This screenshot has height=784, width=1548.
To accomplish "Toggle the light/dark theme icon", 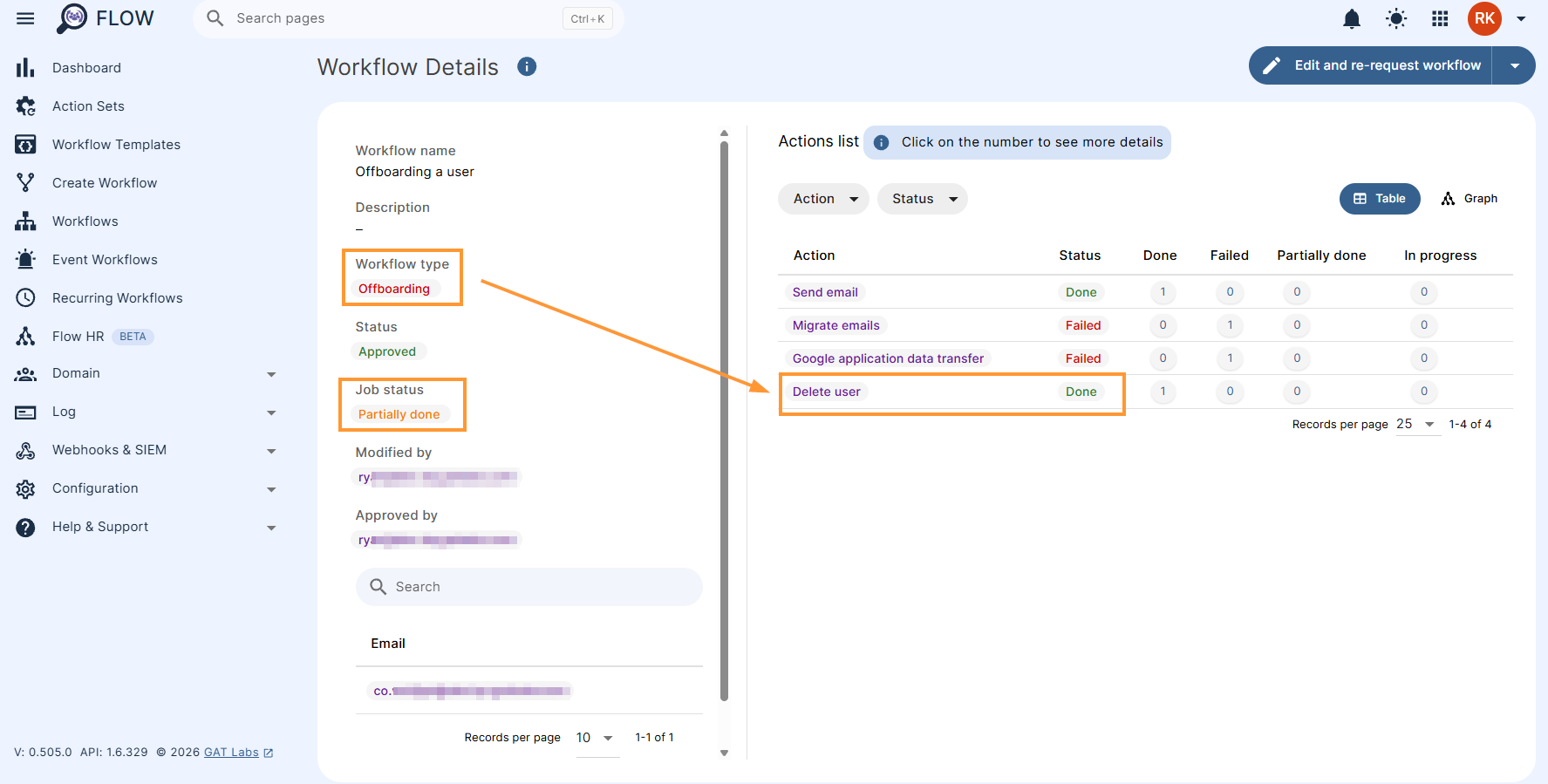I will click(x=1396, y=18).
